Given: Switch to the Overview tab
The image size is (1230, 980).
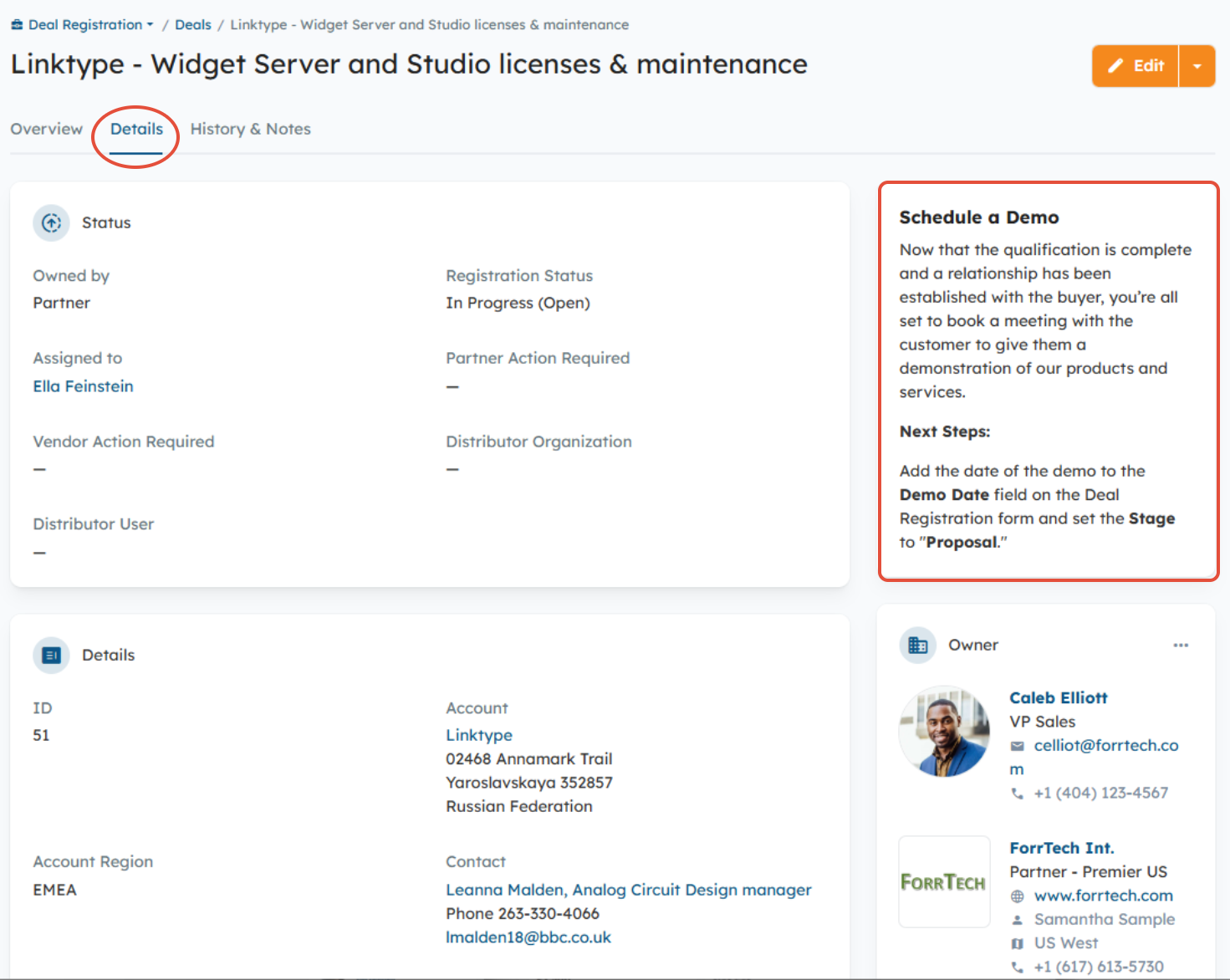Looking at the screenshot, I should click(x=47, y=129).
